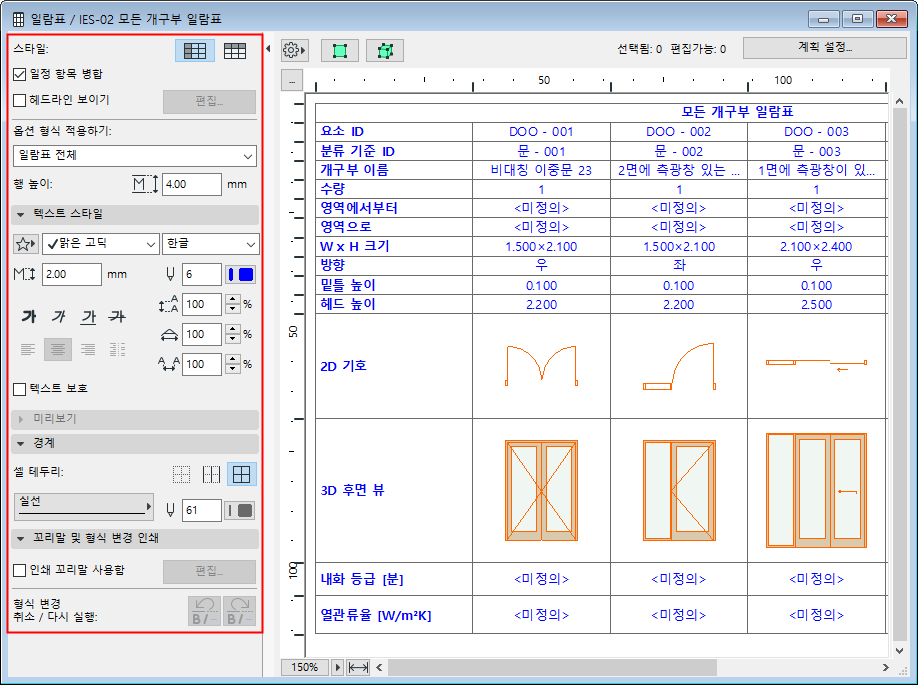Select the center text alignment icon
918x685 pixels.
coord(58,346)
